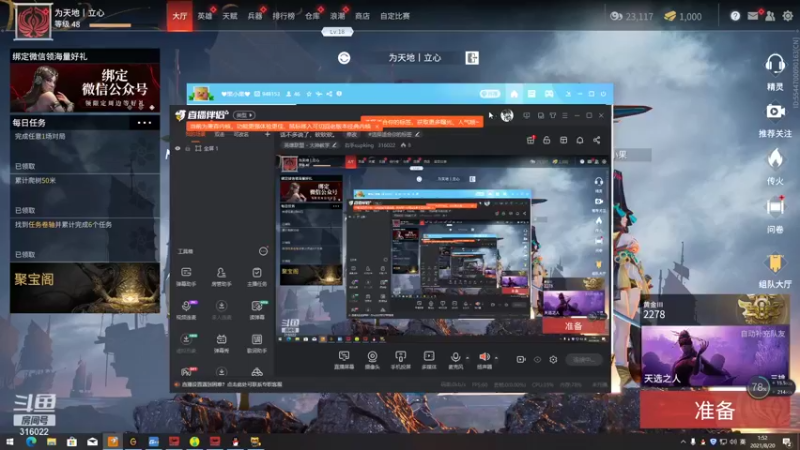Open the 类型 type dropdown near the logo
The width and height of the screenshot is (800, 450).
pyautogui.click(x=244, y=115)
